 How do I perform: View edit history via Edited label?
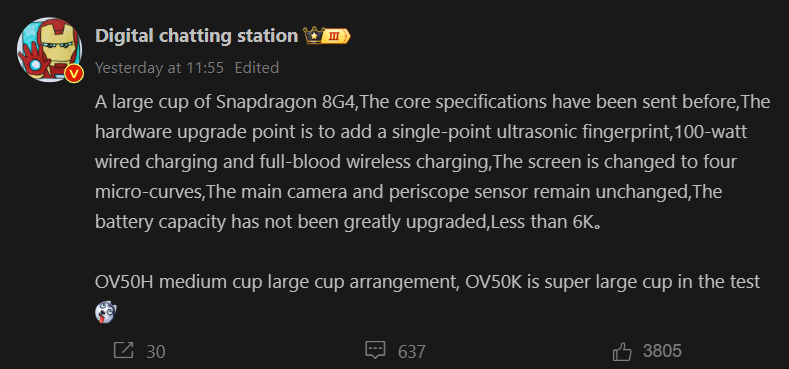click(x=257, y=68)
